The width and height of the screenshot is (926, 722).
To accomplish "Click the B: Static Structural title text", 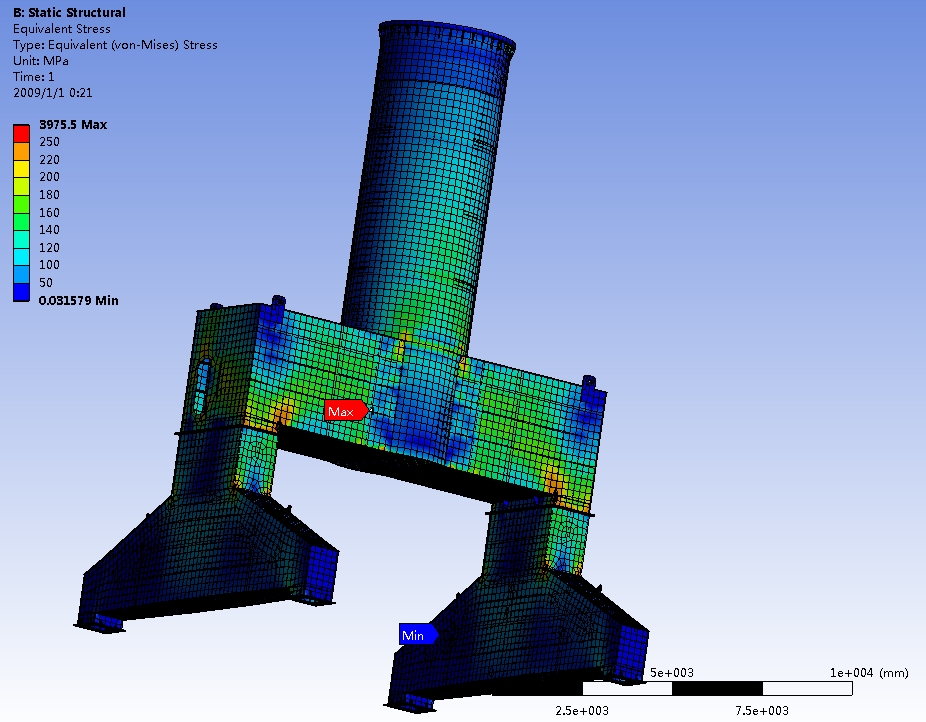I will coord(69,13).
